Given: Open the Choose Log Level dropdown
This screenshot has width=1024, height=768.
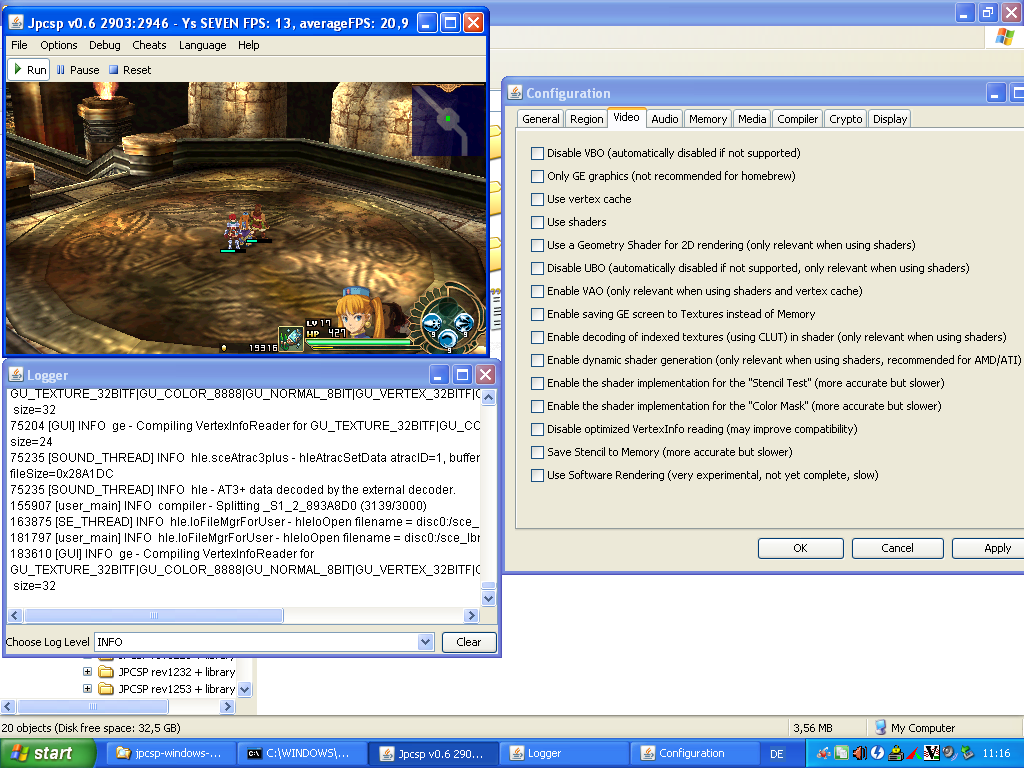Looking at the screenshot, I should pos(425,642).
